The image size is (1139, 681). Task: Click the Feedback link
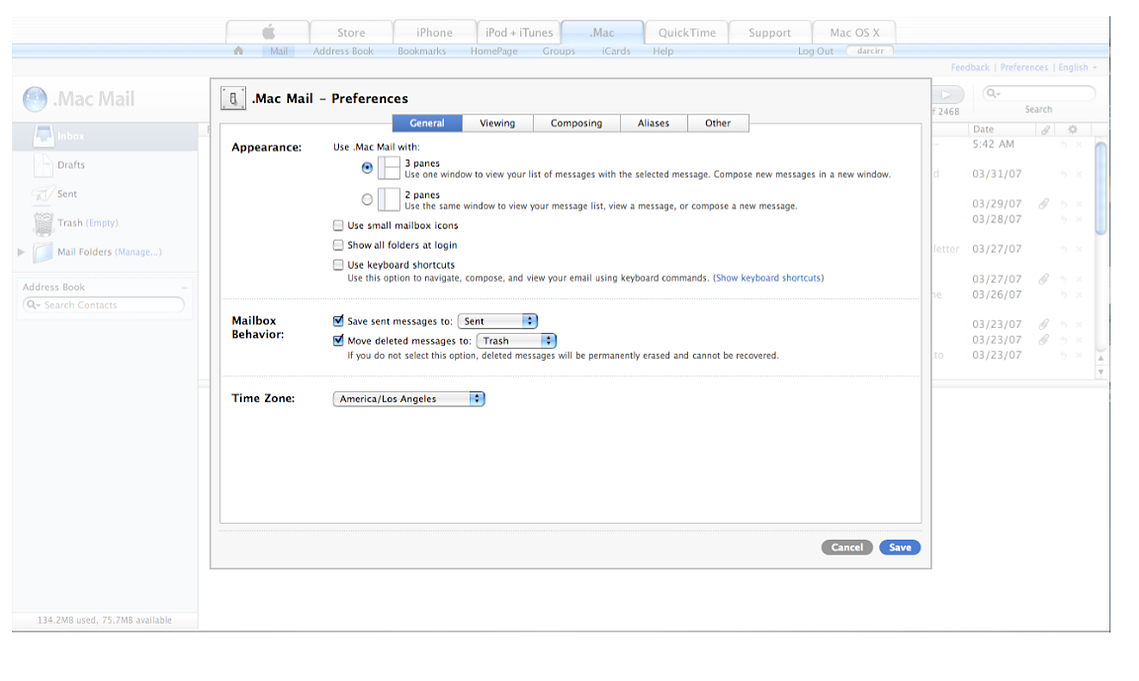click(x=970, y=68)
